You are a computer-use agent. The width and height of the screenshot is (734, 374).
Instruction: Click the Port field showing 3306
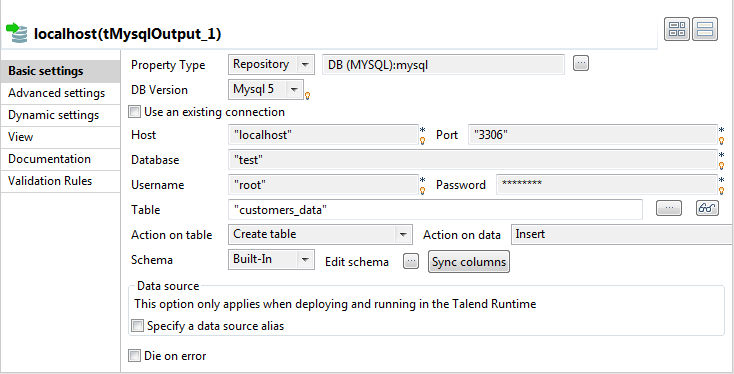pyautogui.click(x=593, y=135)
